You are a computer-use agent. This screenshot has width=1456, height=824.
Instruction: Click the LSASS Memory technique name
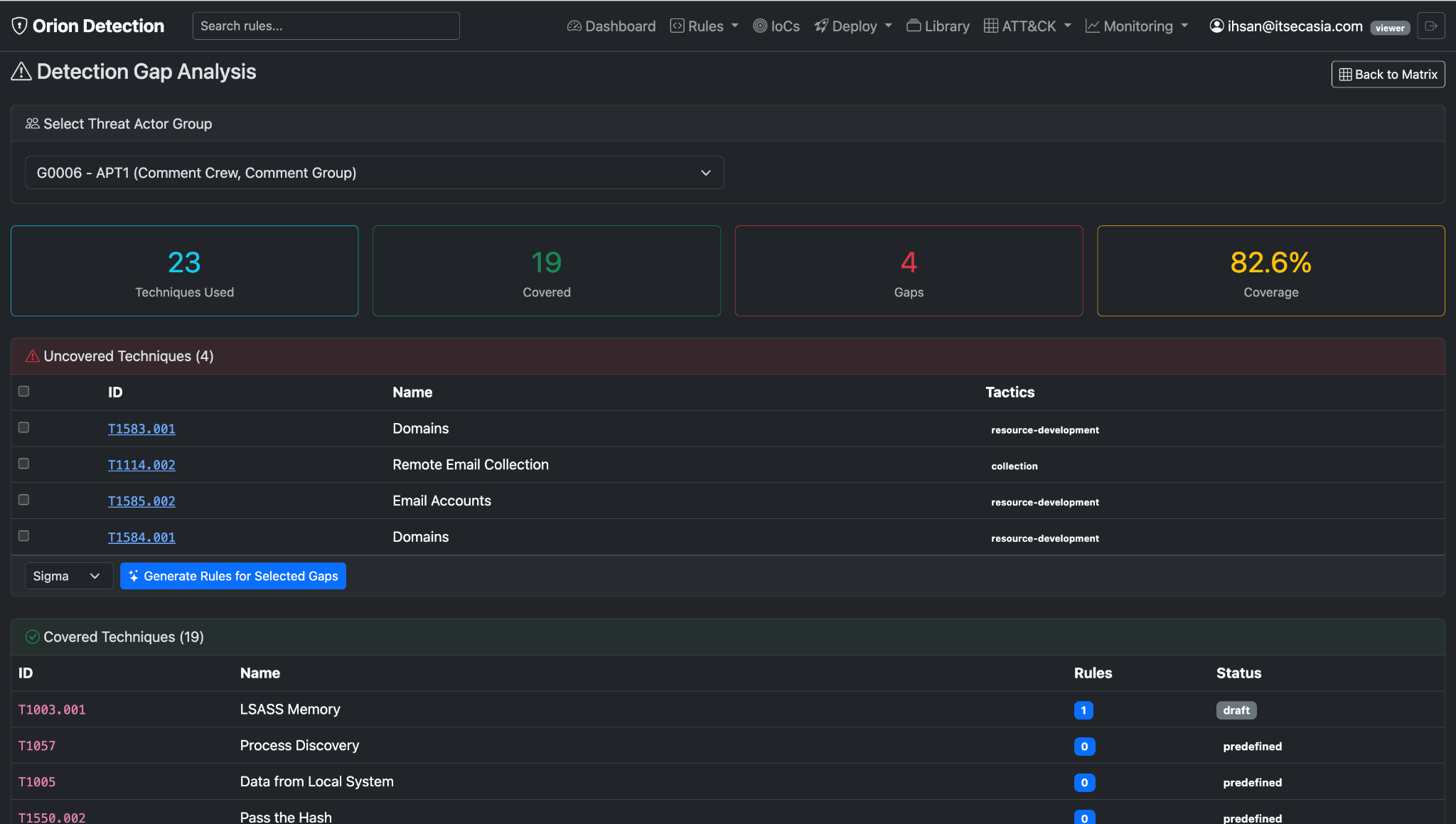[x=290, y=710]
